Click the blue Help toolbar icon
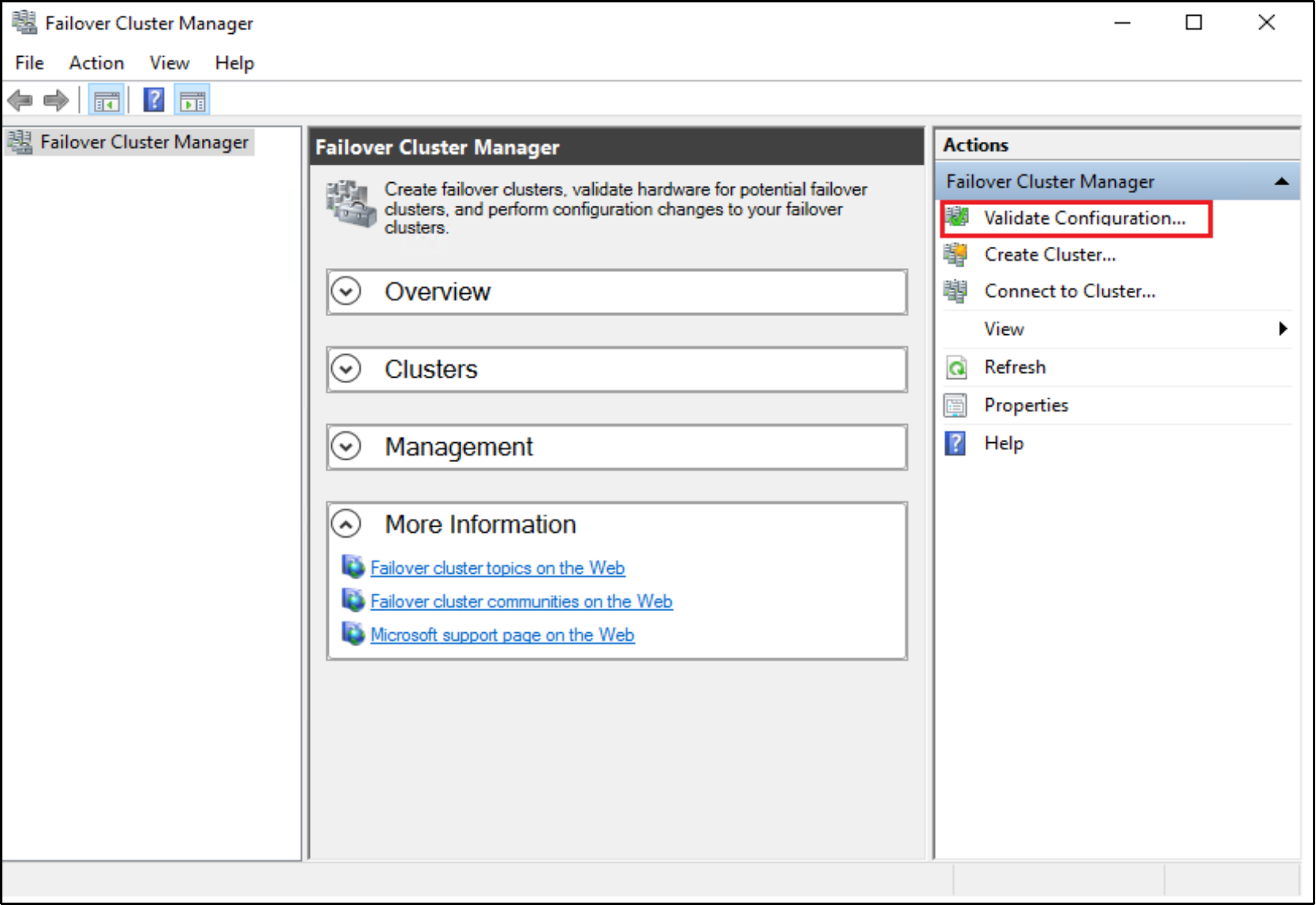Screen dimensions: 1316x905 click(155, 100)
